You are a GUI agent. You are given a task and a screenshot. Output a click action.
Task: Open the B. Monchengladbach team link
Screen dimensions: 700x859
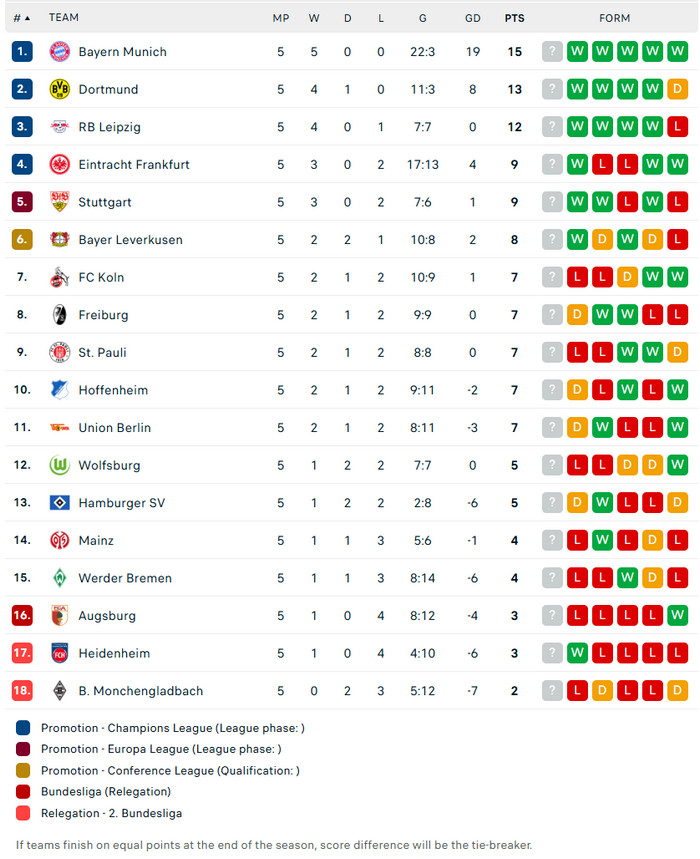pos(140,691)
